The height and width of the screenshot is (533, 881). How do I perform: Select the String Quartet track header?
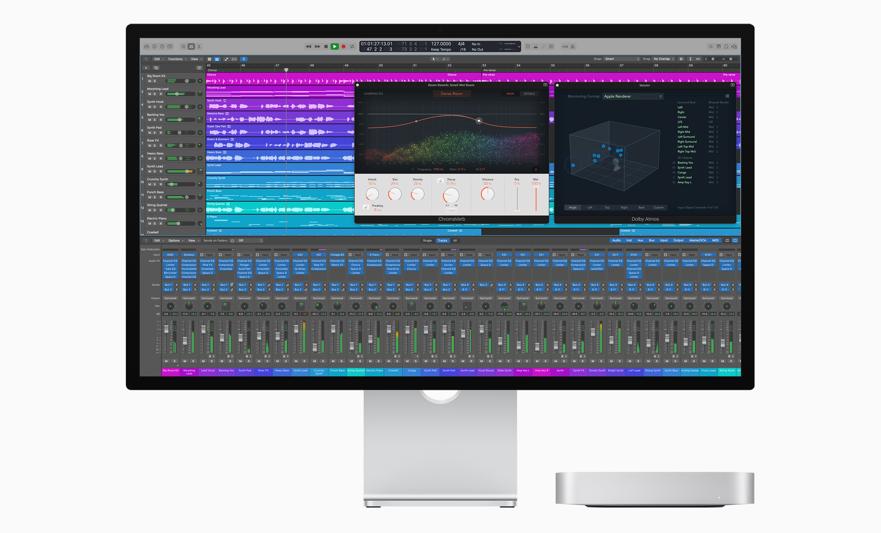[x=171, y=208]
